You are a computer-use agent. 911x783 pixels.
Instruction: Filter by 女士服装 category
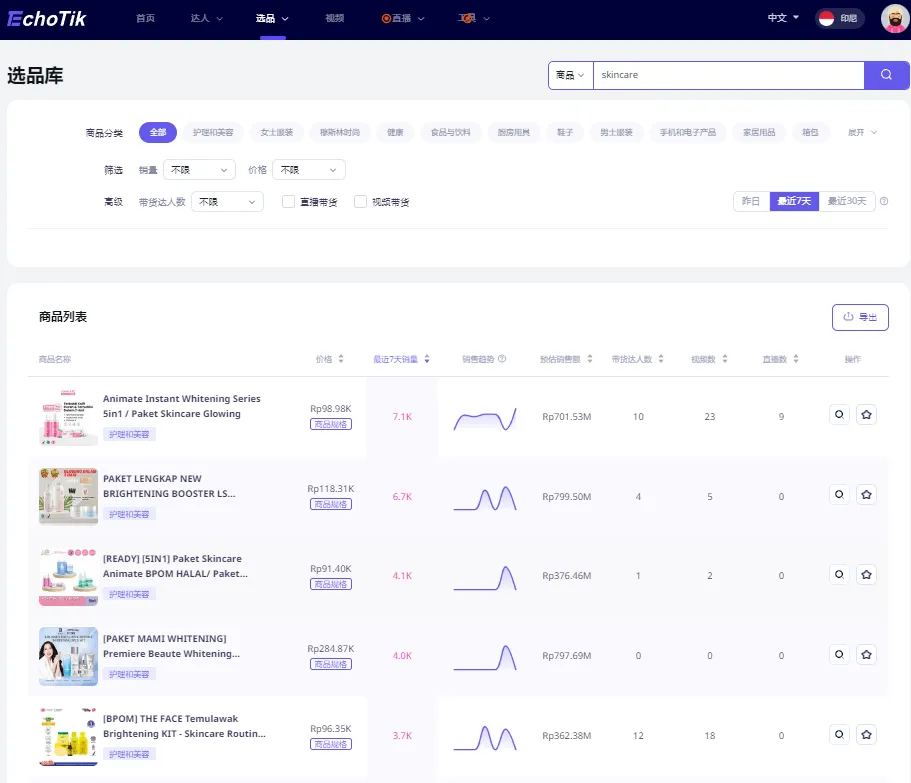click(x=277, y=132)
